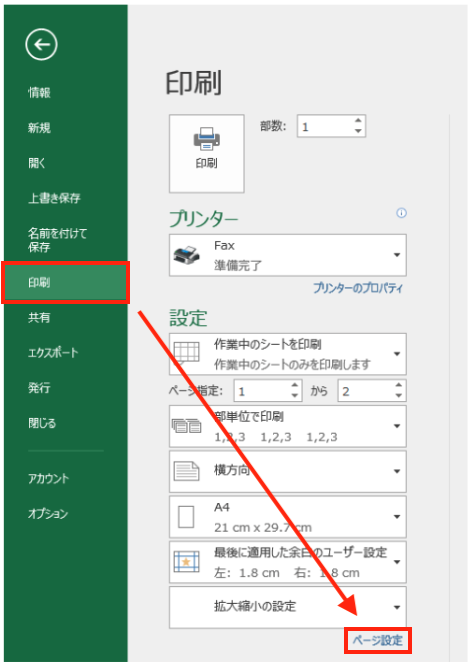The image size is (475, 667).
Task: Choose エクスポート in the sidebar
Action: coord(53,353)
